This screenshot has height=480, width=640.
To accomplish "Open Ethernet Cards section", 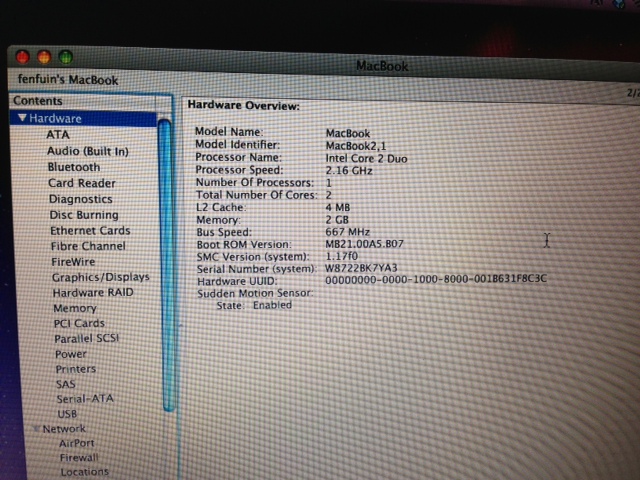I will (x=90, y=231).
